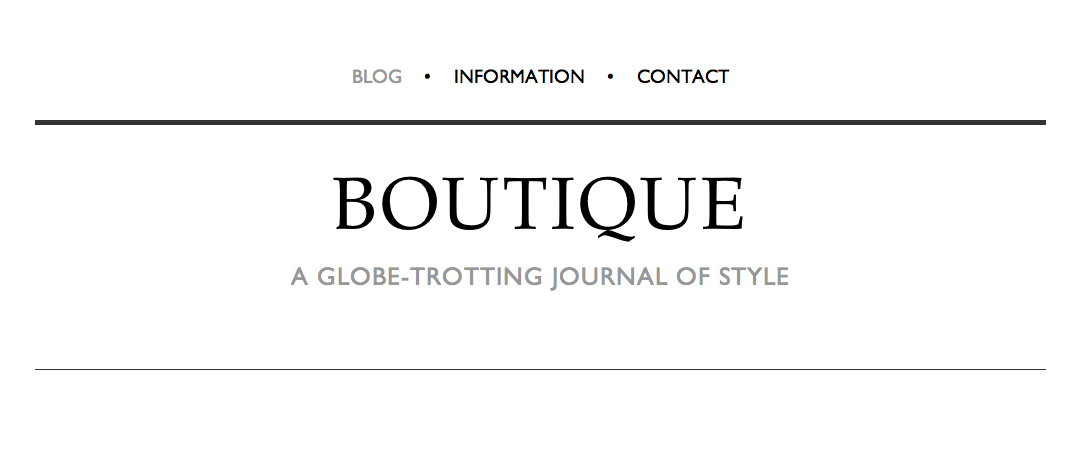Click GLOBE-TROTTING in the tagline
The image size is (1069, 474).
[430, 276]
